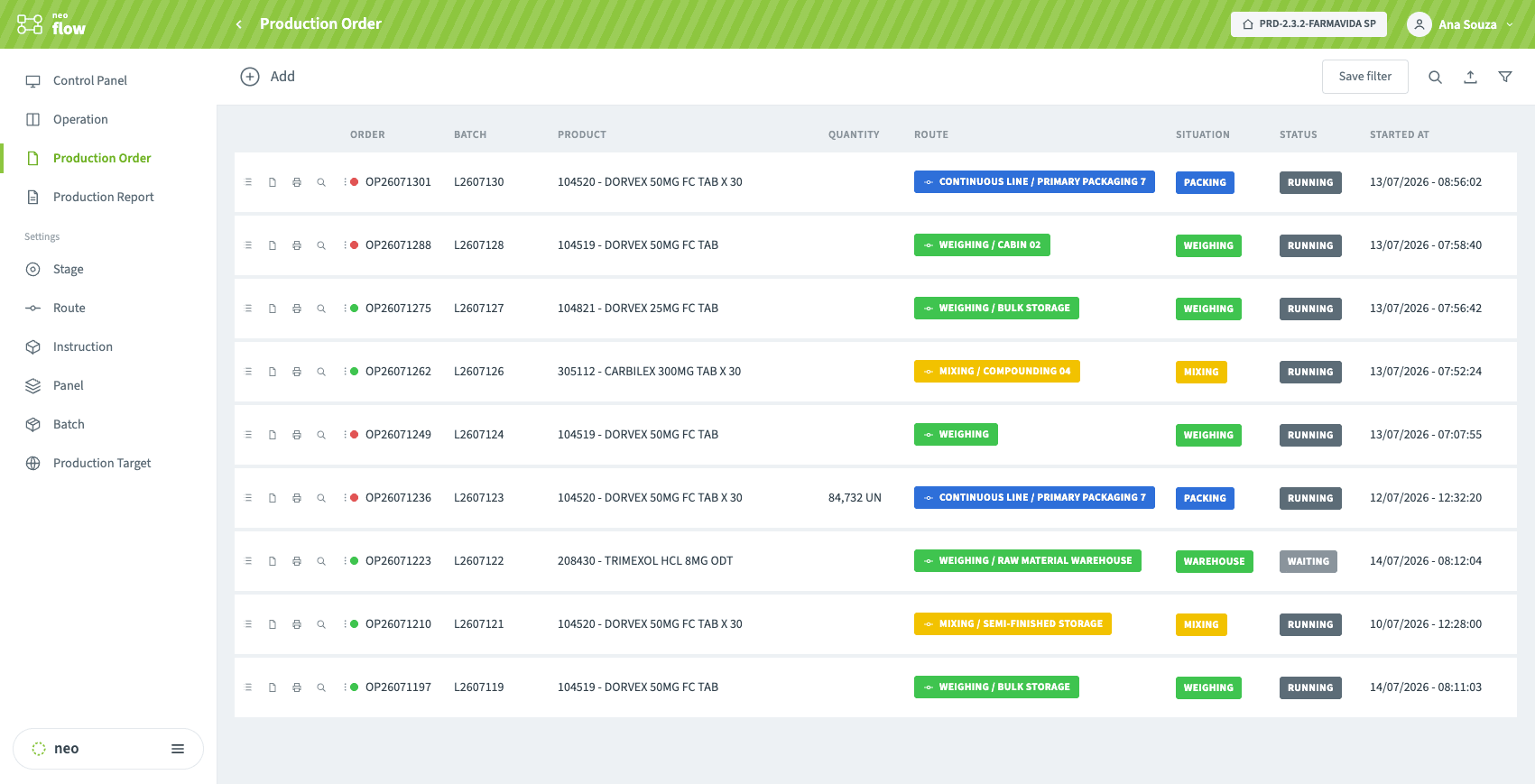
Task: Click the STARTED AT column header
Action: [1399, 134]
